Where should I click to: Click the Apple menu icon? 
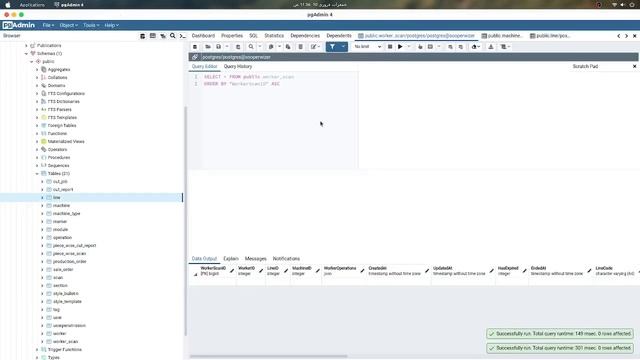pos(8,5)
